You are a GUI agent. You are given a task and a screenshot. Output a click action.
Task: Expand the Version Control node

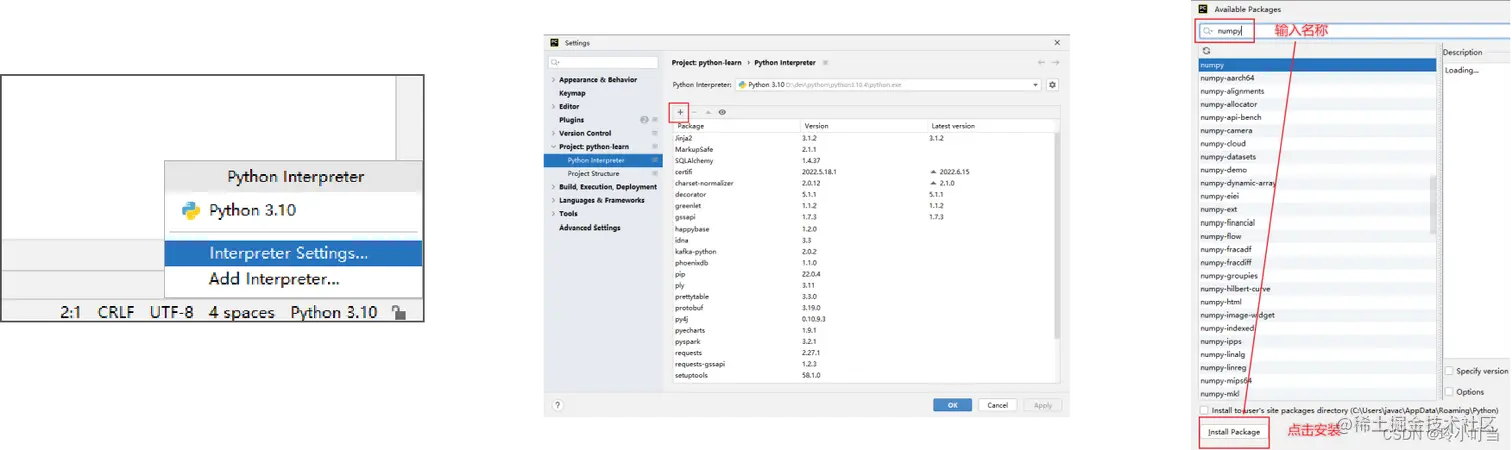[x=553, y=133]
